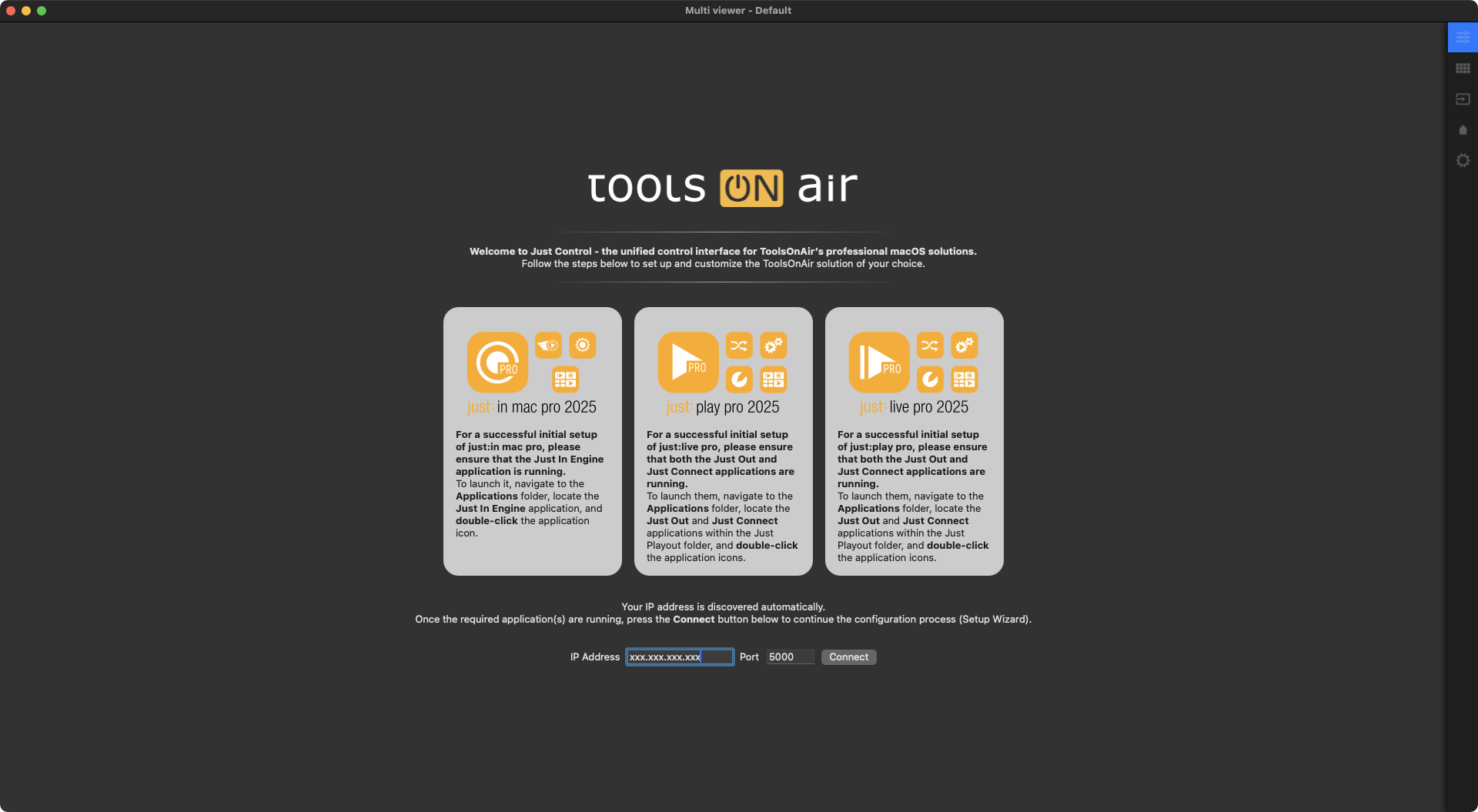Click the "Port" label
The height and width of the screenshot is (812, 1478).
[x=749, y=657]
